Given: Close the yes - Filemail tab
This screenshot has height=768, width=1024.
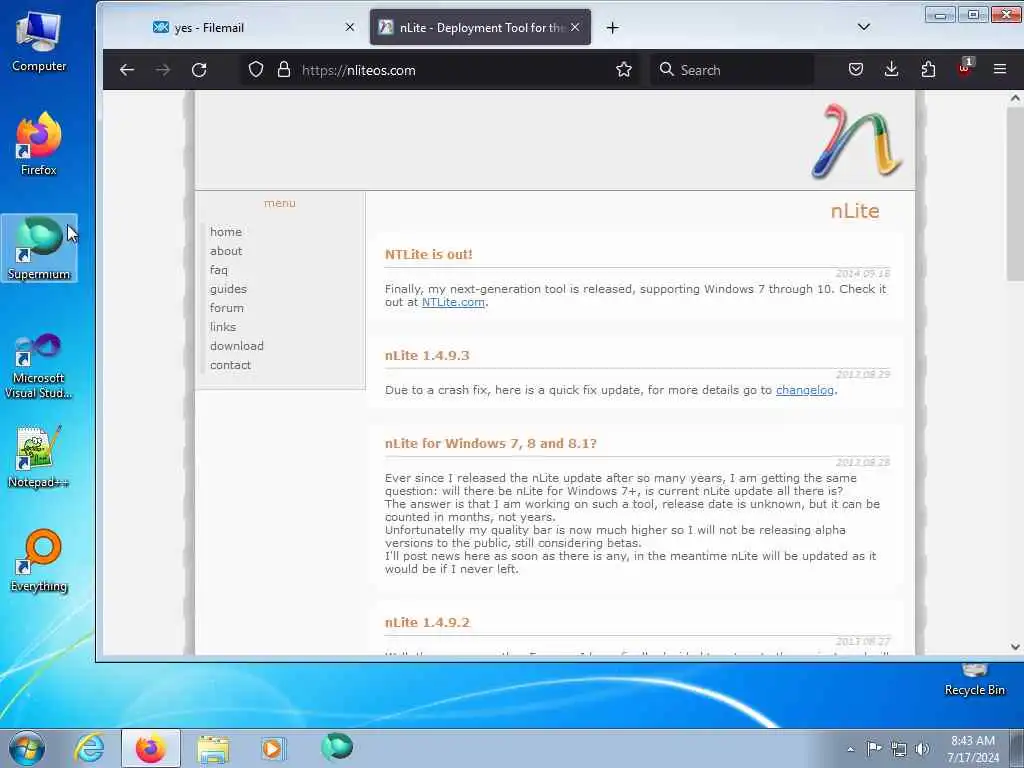Looking at the screenshot, I should pos(350,27).
